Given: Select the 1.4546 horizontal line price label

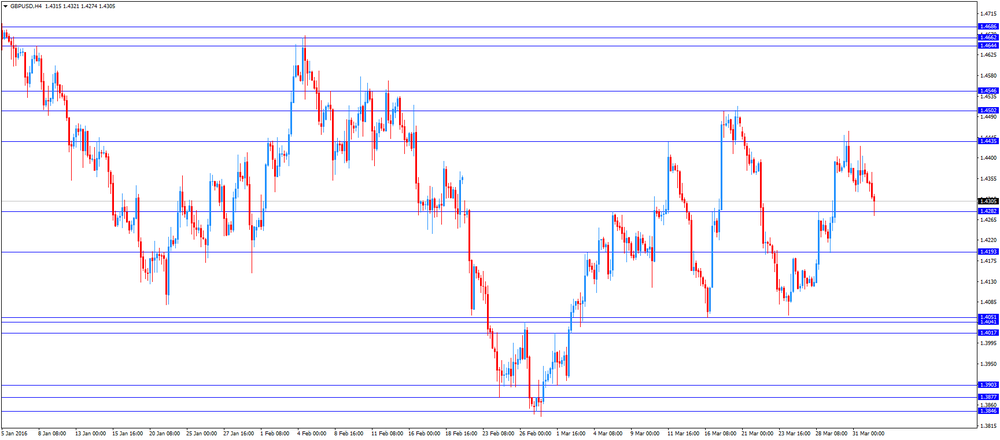Looking at the screenshot, I should click(988, 91).
